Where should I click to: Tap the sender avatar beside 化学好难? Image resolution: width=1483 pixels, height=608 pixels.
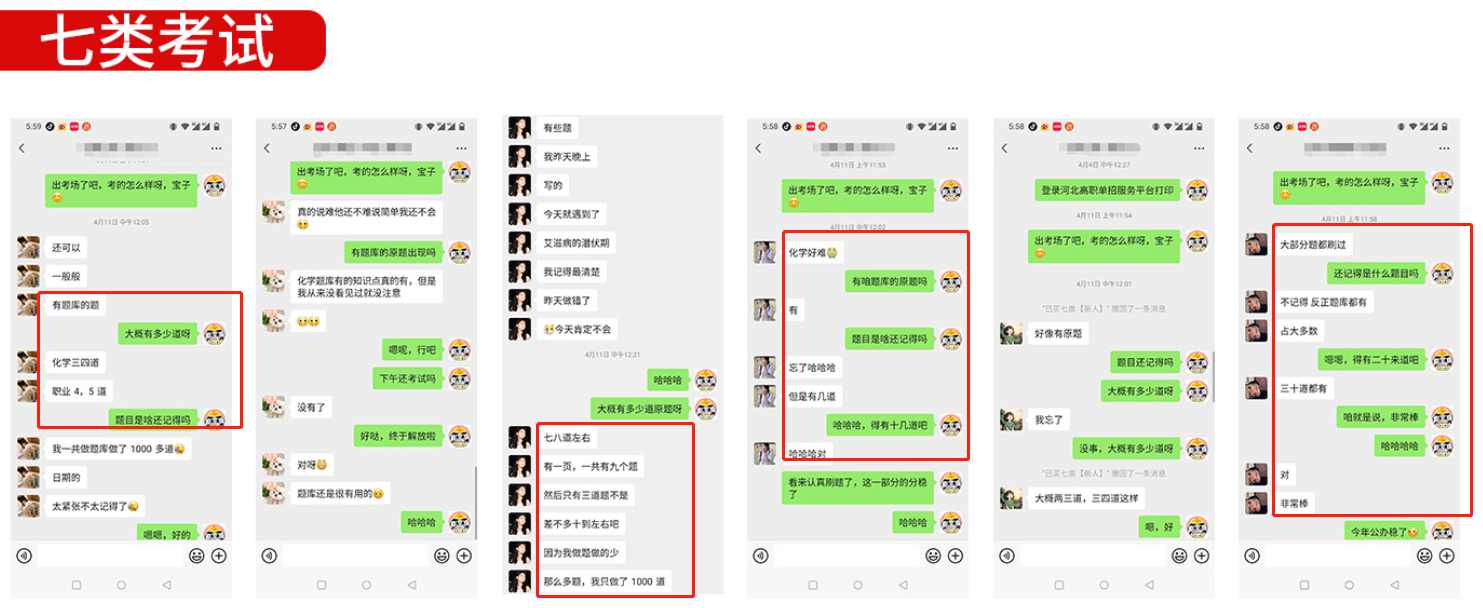[x=764, y=252]
